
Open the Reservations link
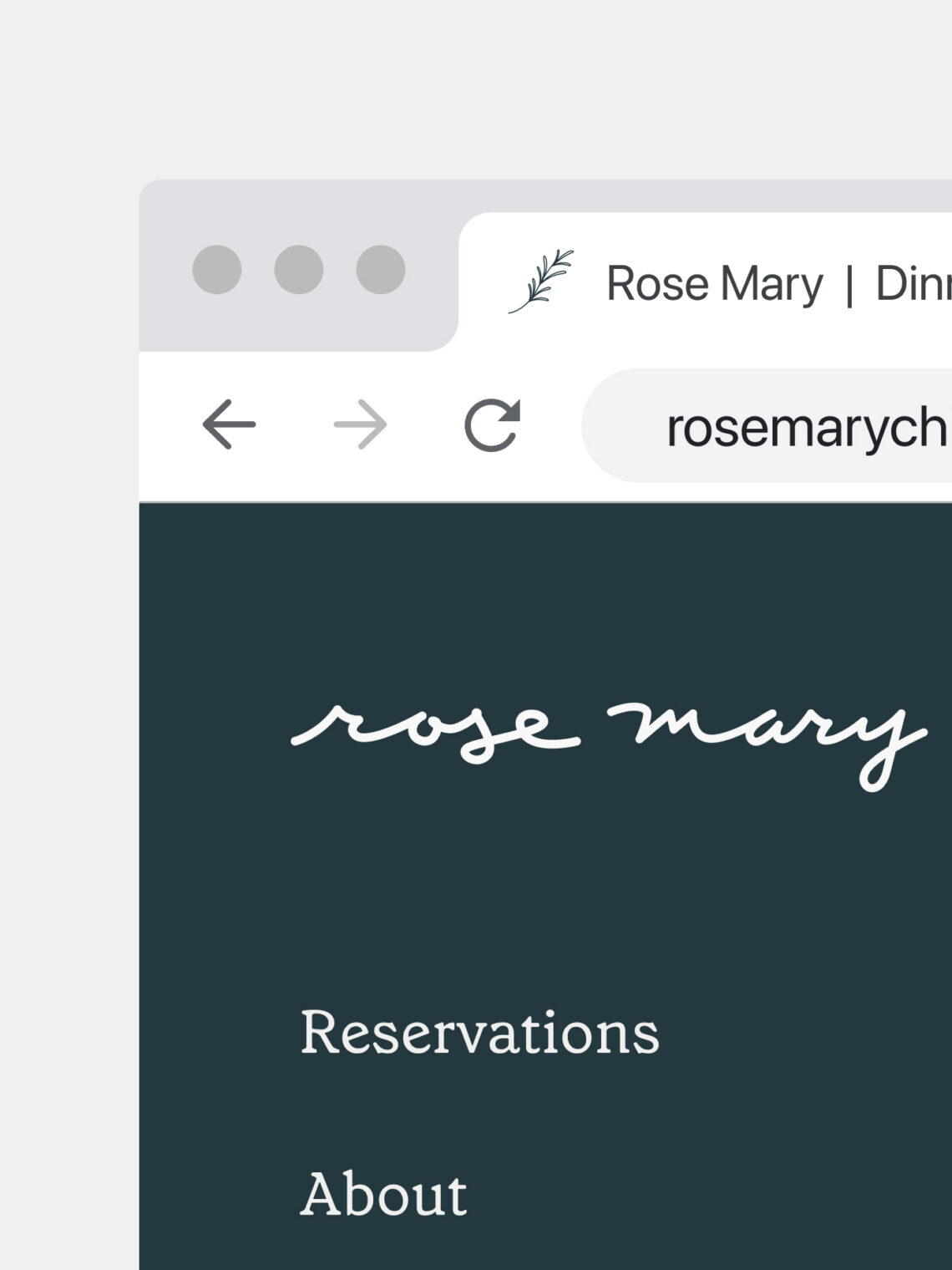click(x=479, y=1033)
